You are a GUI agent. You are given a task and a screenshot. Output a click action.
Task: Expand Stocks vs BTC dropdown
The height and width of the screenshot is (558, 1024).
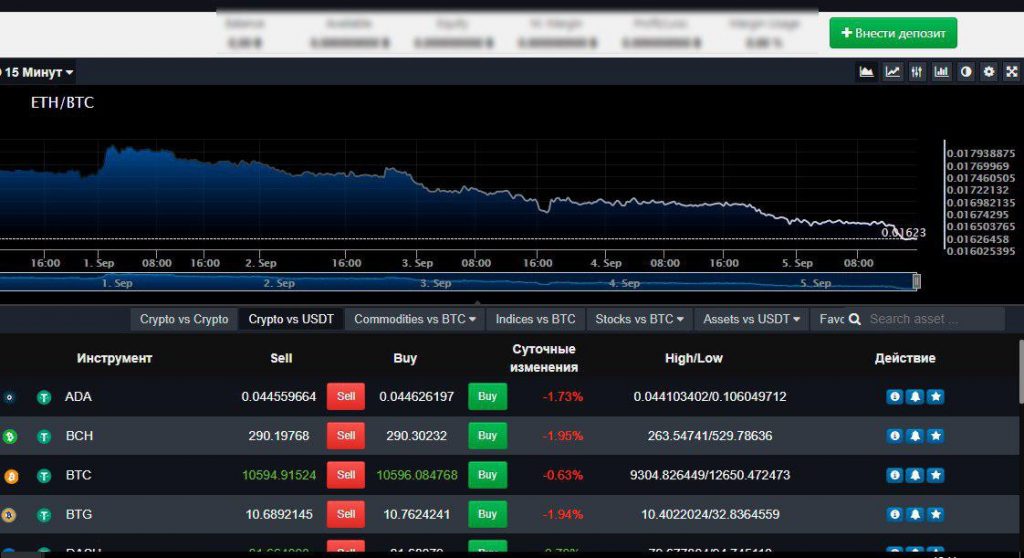[639, 319]
